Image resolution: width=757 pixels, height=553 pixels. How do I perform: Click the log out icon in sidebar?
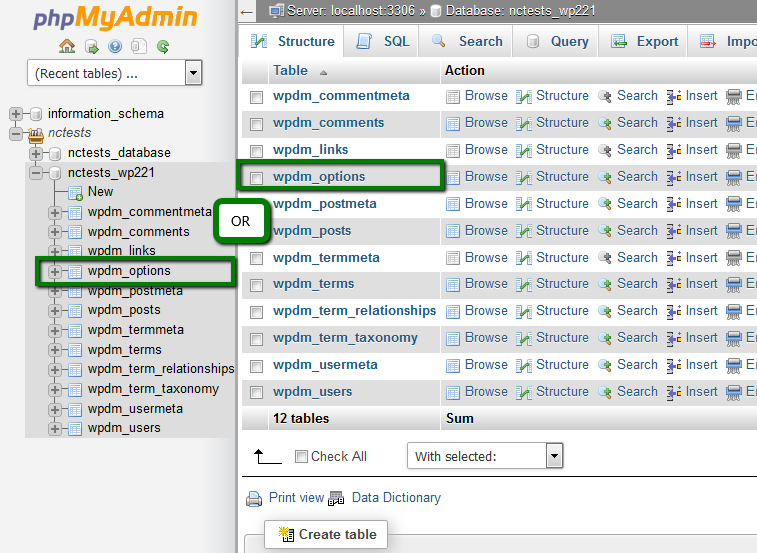[x=91, y=46]
